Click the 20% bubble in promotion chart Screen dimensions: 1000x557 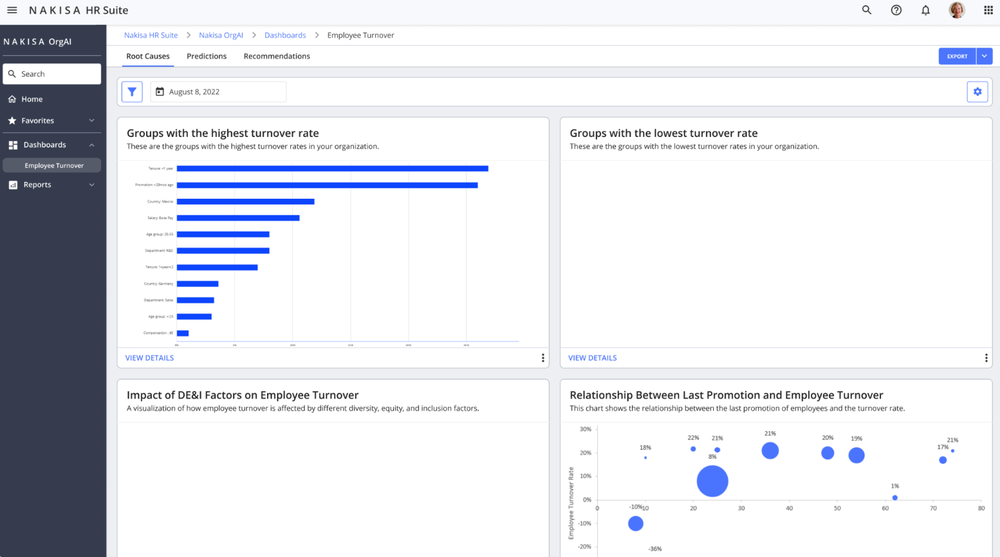827,453
